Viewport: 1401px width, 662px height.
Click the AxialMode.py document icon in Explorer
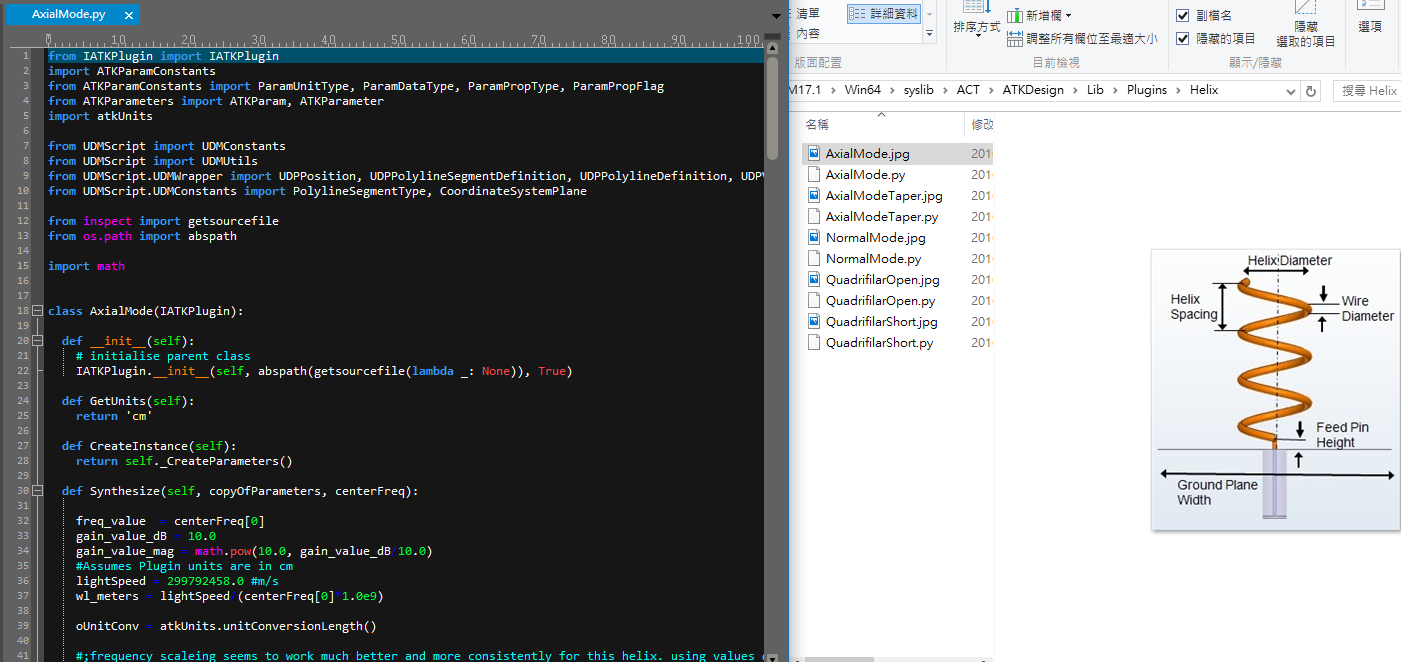pyautogui.click(x=813, y=175)
